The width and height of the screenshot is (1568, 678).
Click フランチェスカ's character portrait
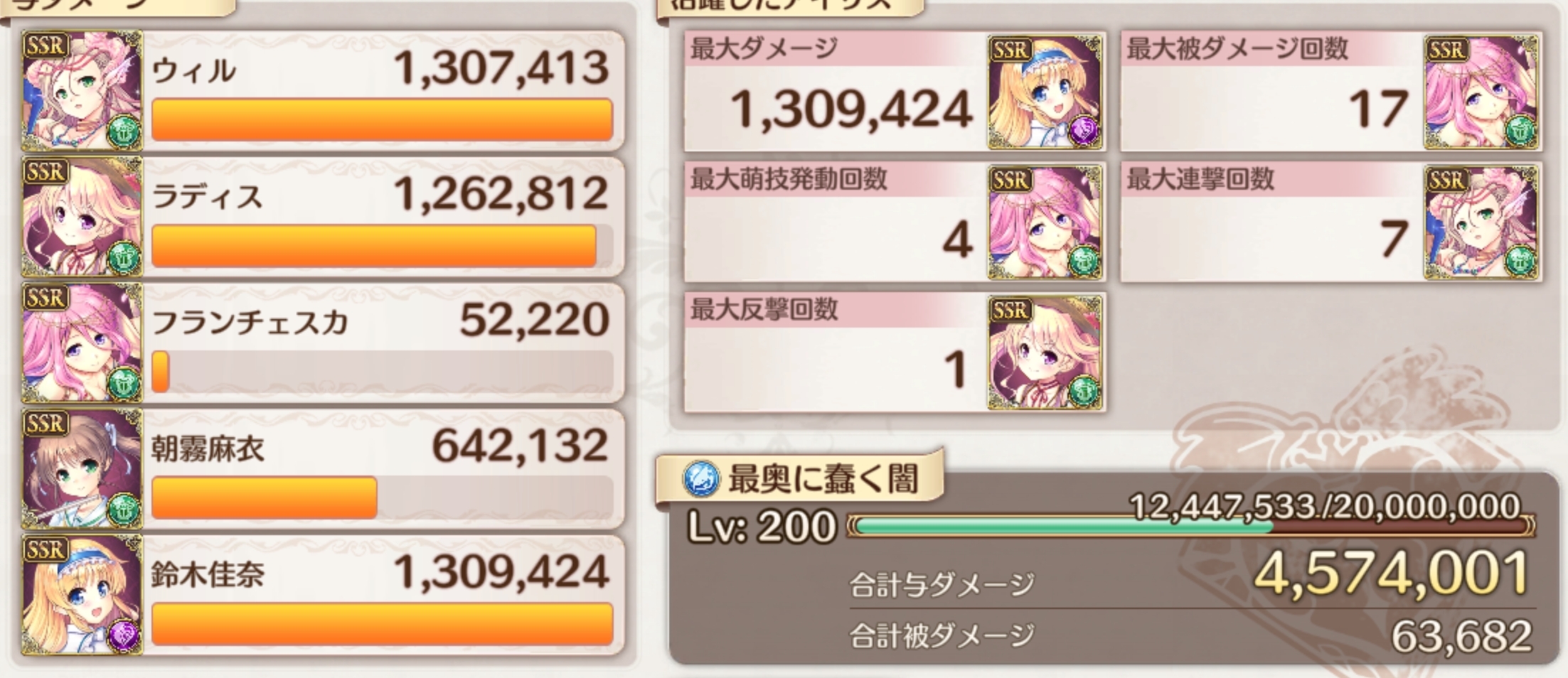pos(82,343)
